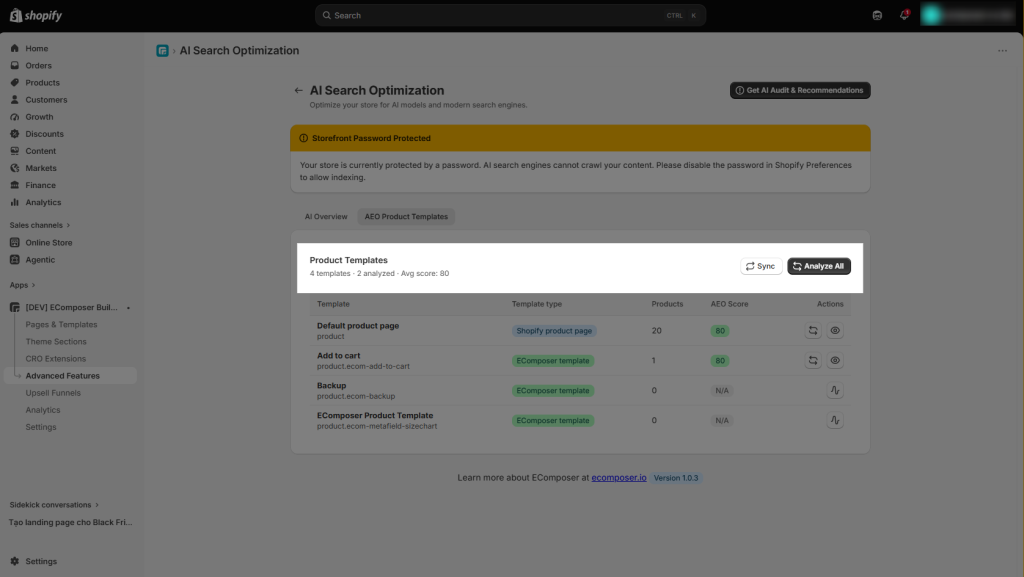
Task: Click the Storefront Password Protected banner
Action: (x=580, y=138)
